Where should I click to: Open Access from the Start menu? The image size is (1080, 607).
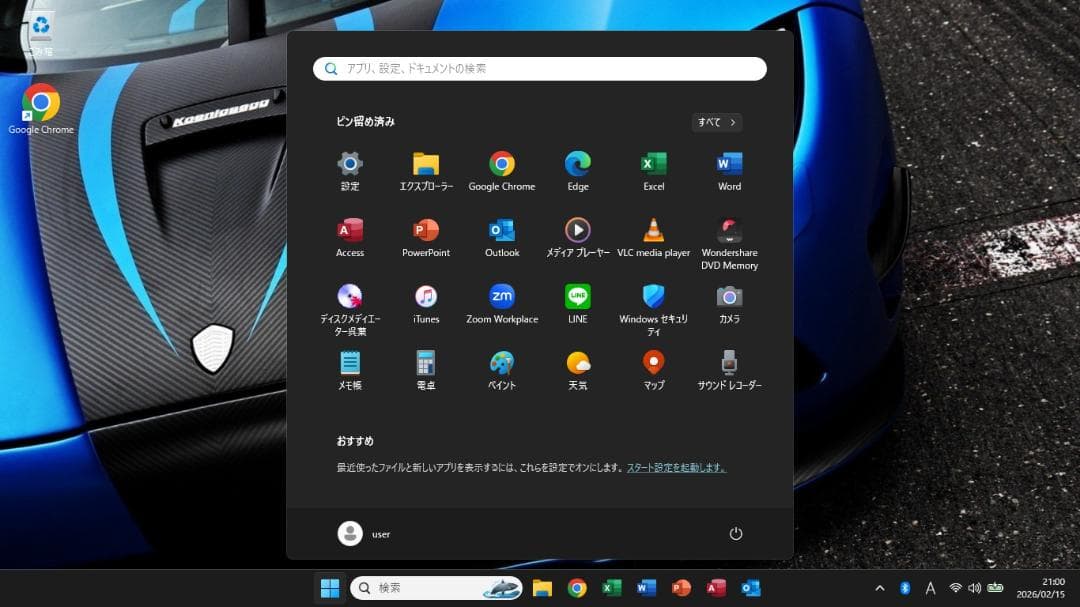pos(350,238)
